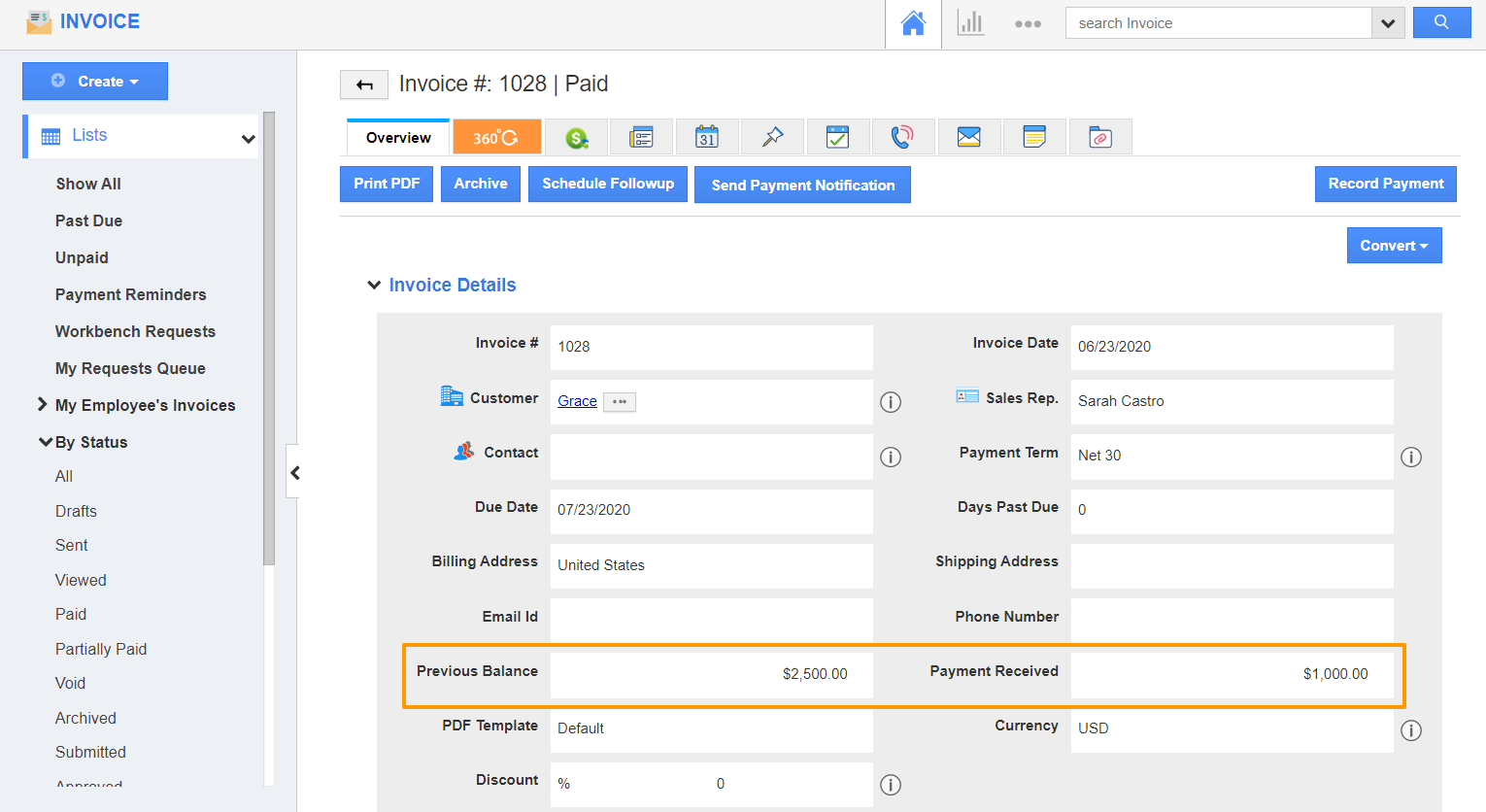Open the Calendar tab icon
The height and width of the screenshot is (812, 1486).
coord(707,137)
